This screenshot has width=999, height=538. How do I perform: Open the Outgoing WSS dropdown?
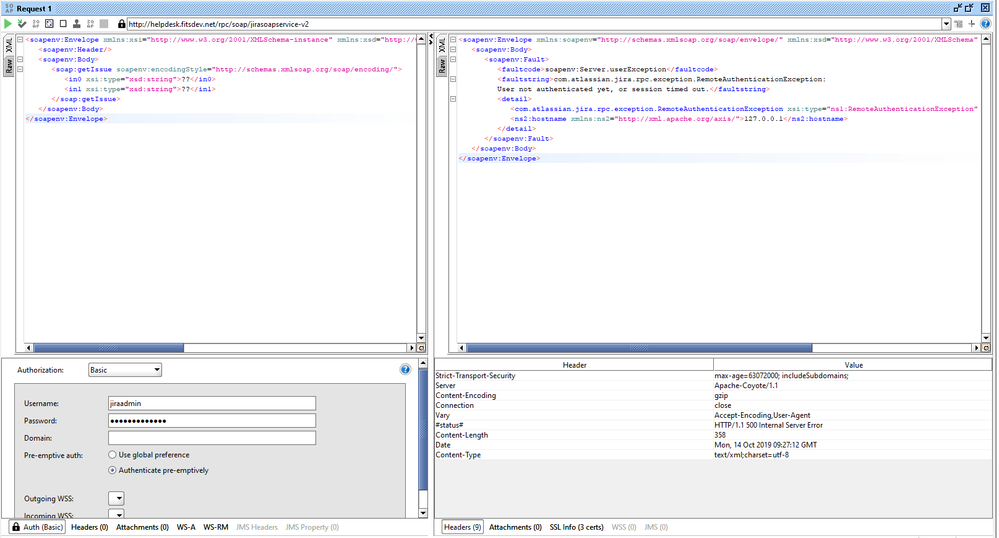[116, 498]
